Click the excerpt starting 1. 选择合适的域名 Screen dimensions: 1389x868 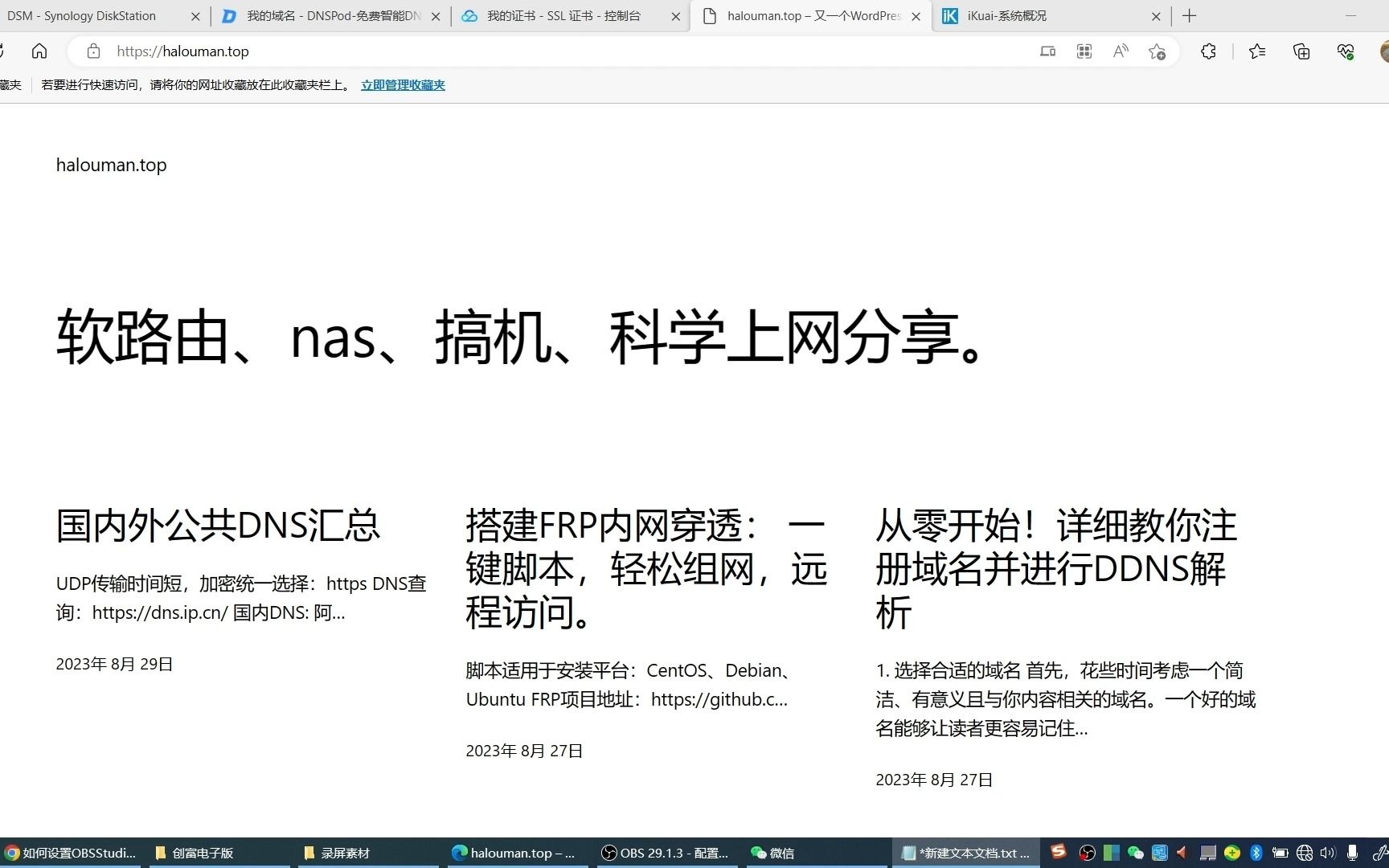pyautogui.click(x=1066, y=699)
